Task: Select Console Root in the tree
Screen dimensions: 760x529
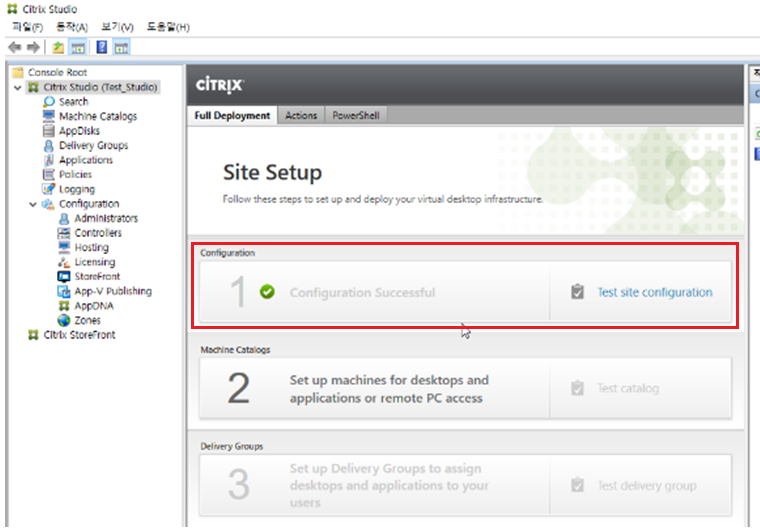Action: 57,73
